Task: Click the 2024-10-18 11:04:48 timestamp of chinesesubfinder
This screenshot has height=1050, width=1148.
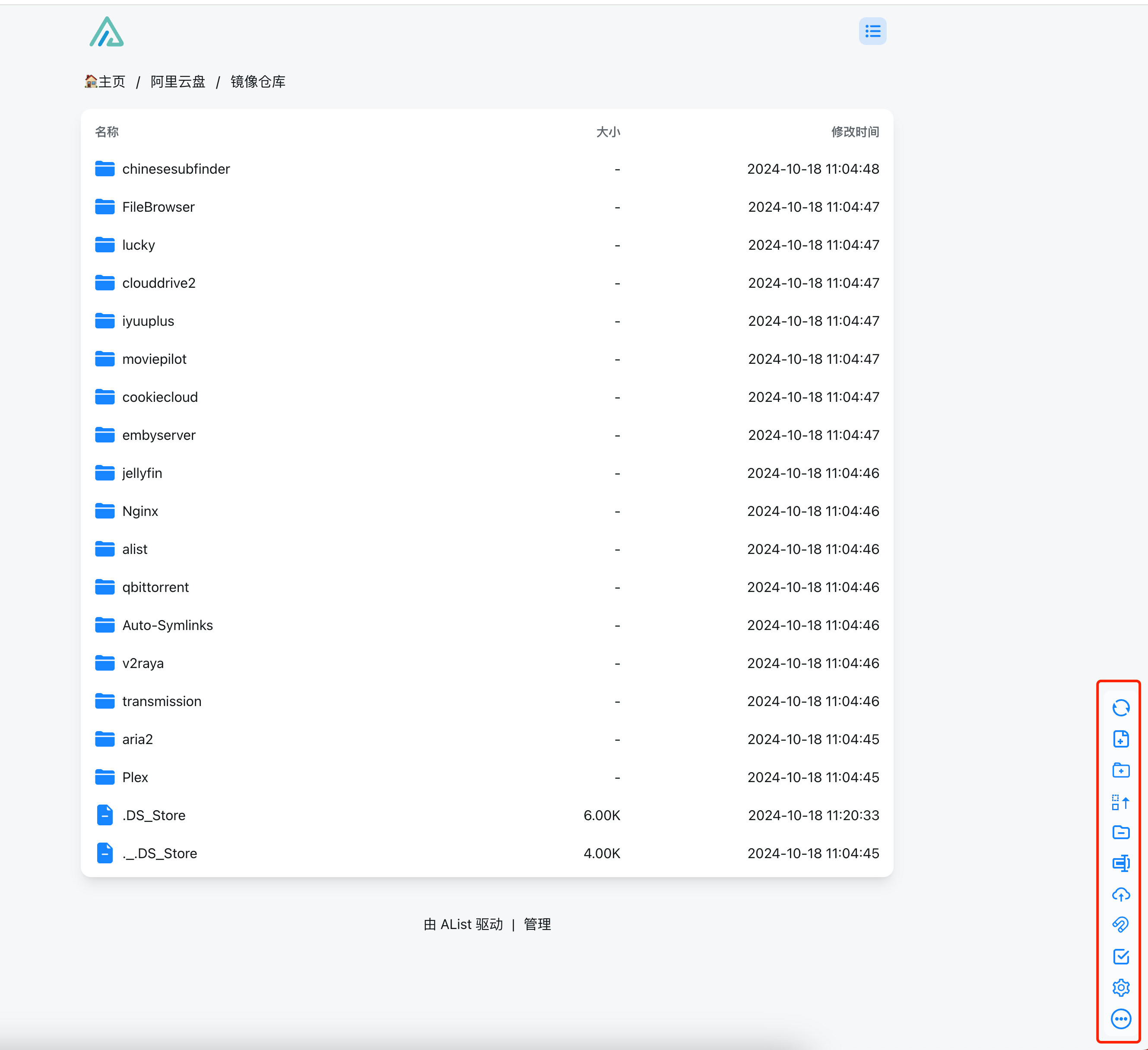Action: click(x=813, y=169)
